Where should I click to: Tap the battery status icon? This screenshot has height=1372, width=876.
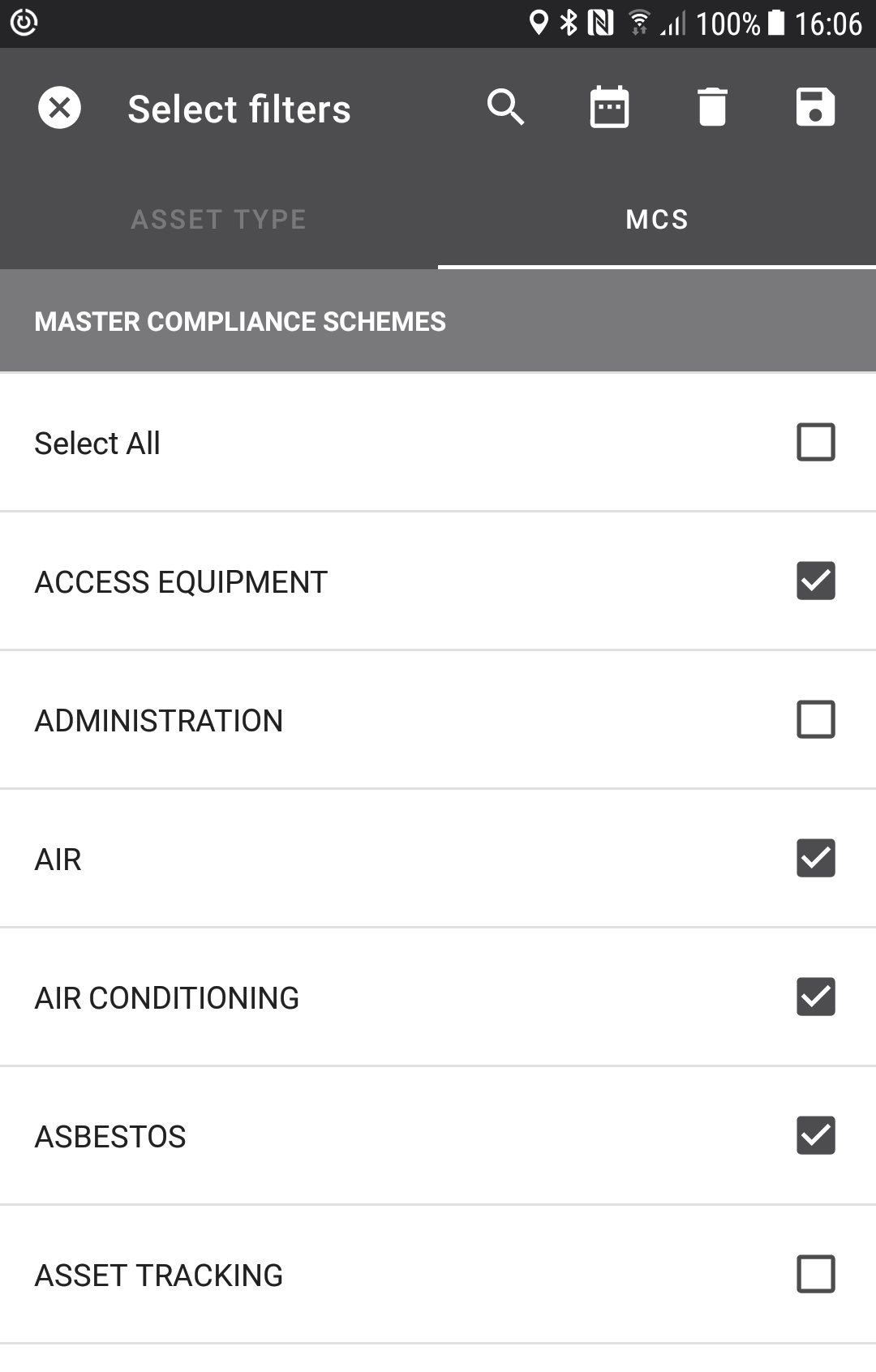point(776,23)
